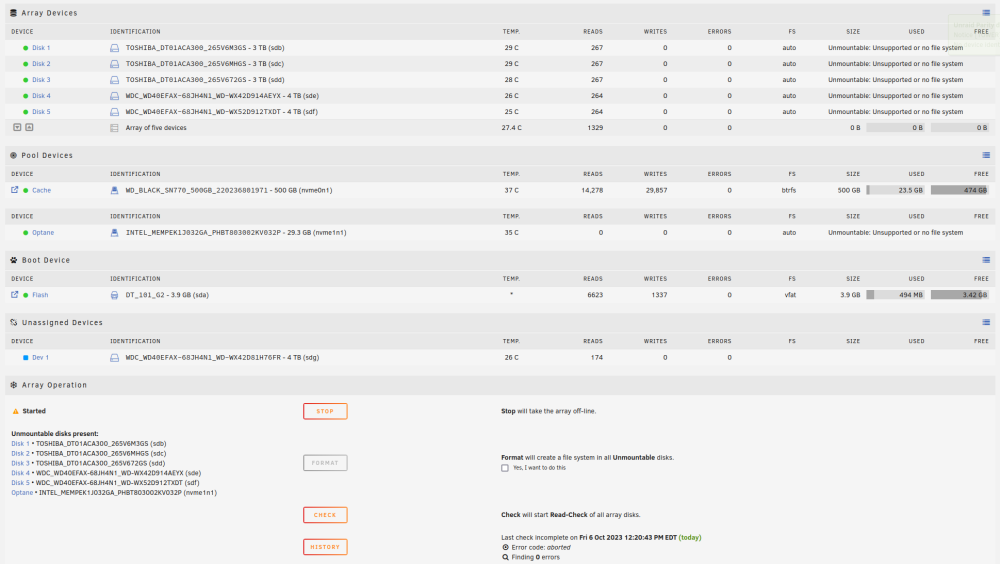The image size is (1000, 564).
Task: Click the magnifier icon beside Finding 0 errors
Action: click(x=505, y=557)
